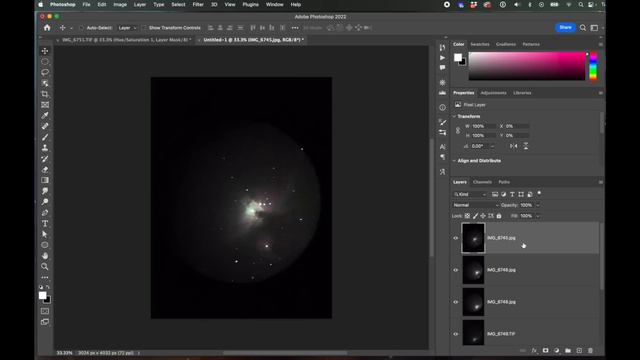Select the Zoom tool
Viewport: 640px width, 360px height.
(x=45, y=267)
